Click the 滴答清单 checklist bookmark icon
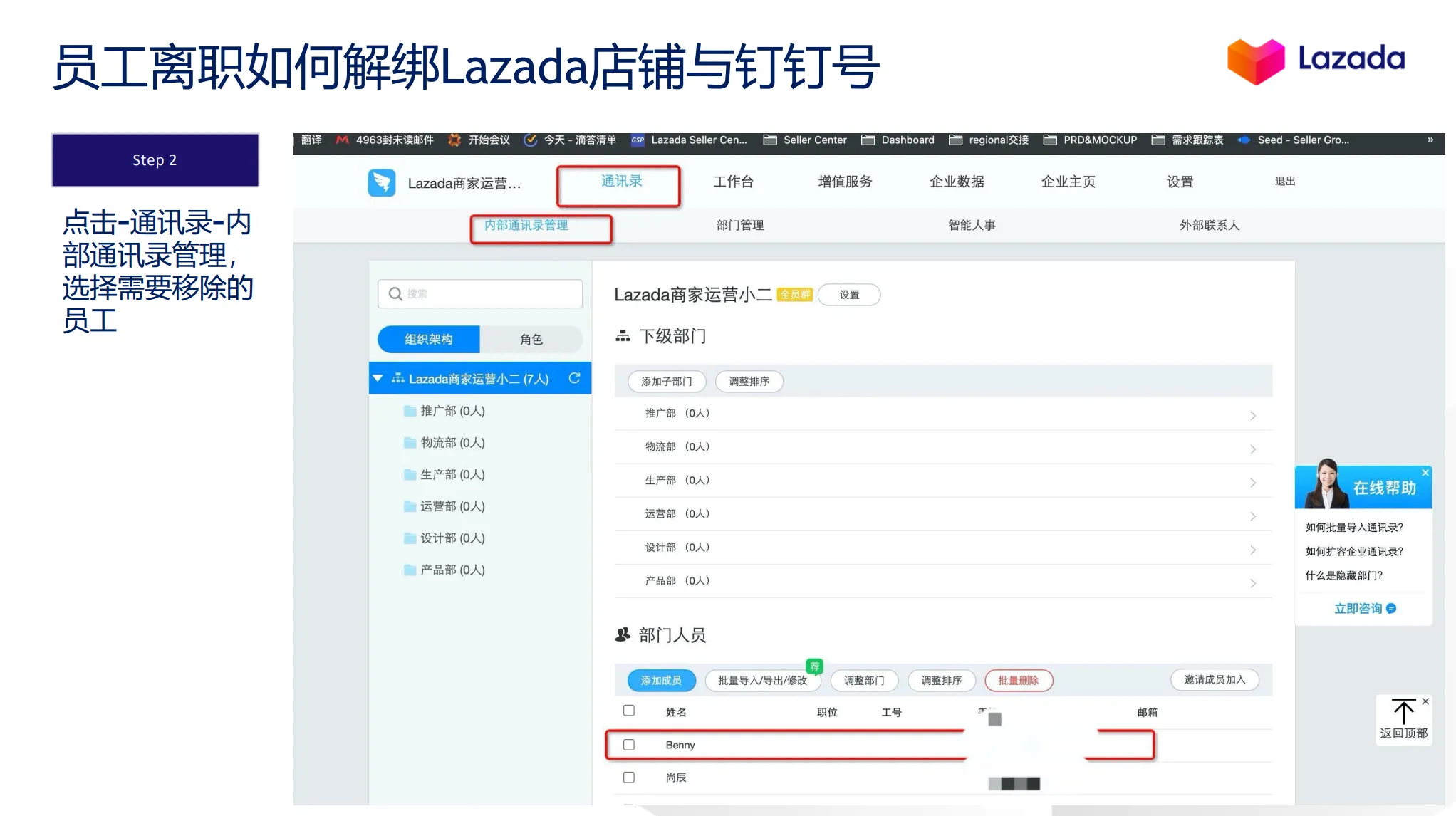This screenshot has width=1456, height=816. click(530, 140)
